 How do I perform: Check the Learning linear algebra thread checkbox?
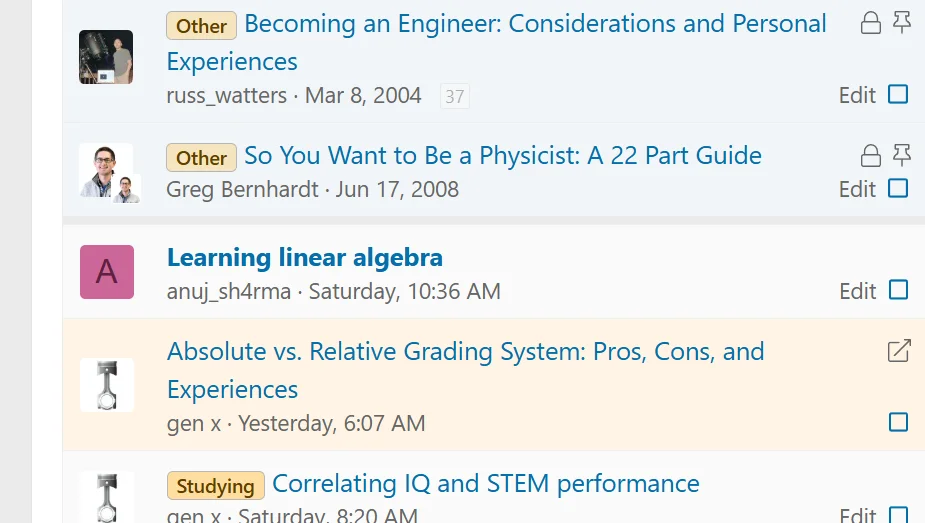pyautogui.click(x=898, y=290)
